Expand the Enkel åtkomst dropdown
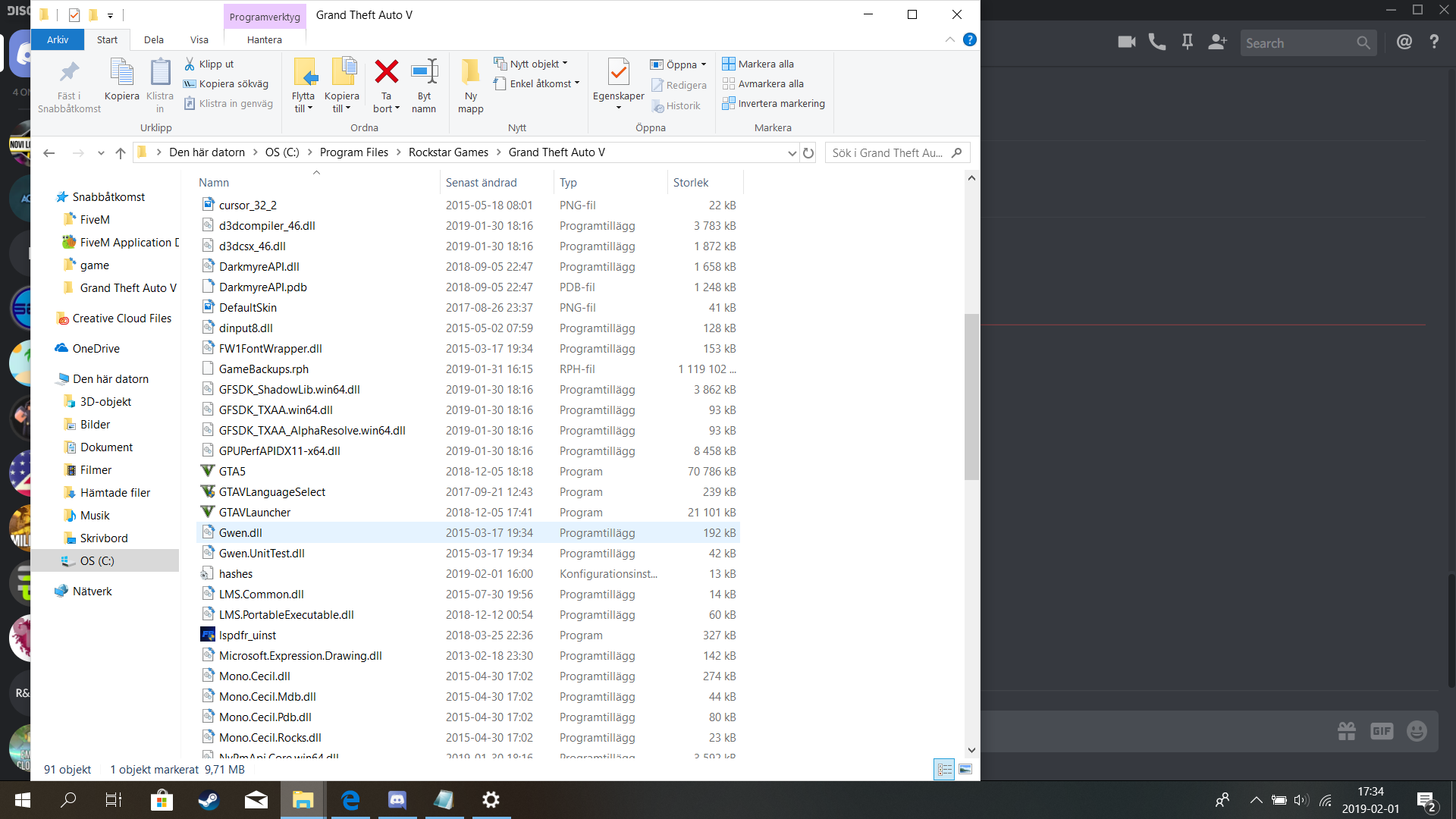Image resolution: width=1456 pixels, height=819 pixels. tap(537, 84)
